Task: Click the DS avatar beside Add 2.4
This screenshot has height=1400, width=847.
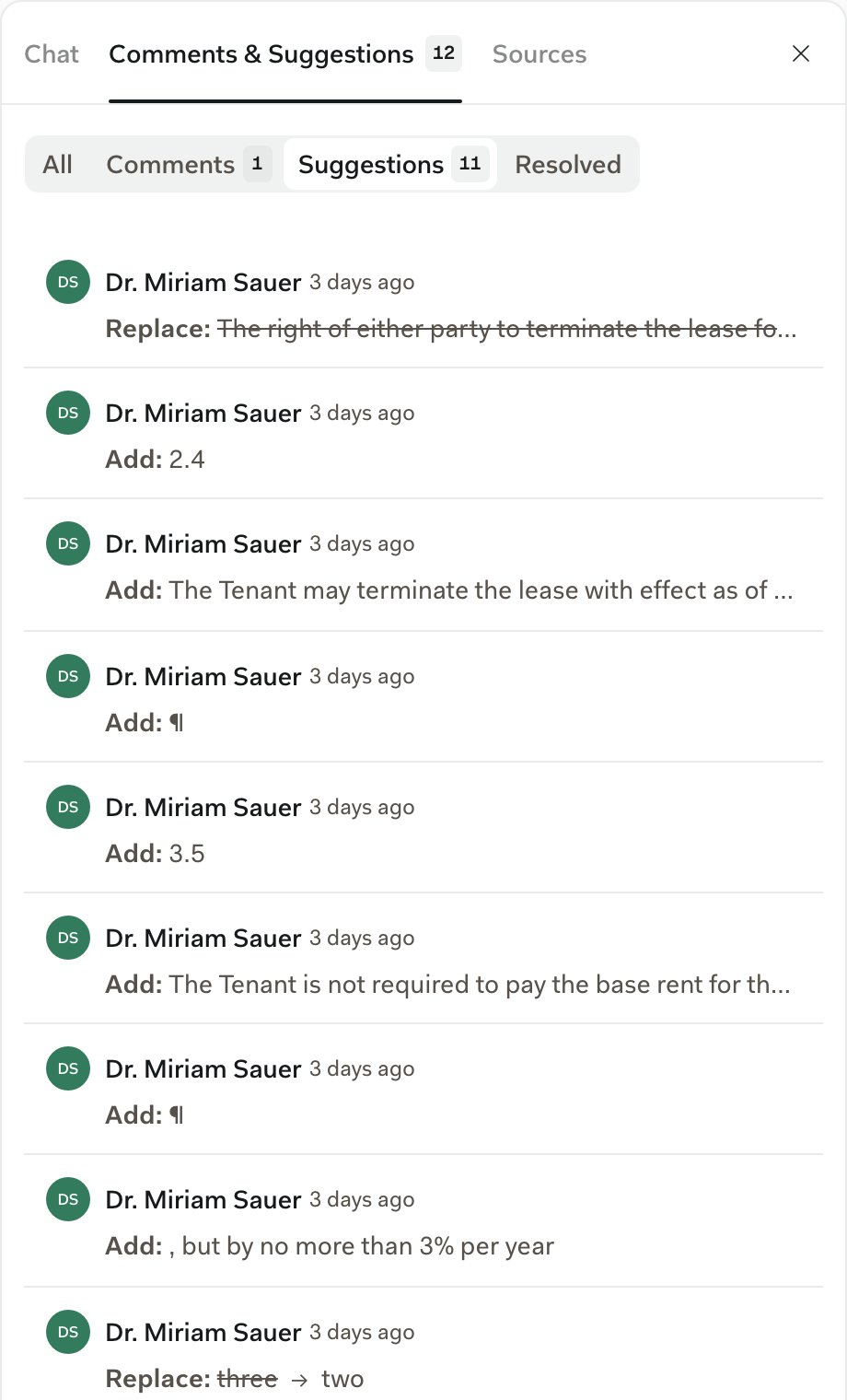Action: pos(68,413)
